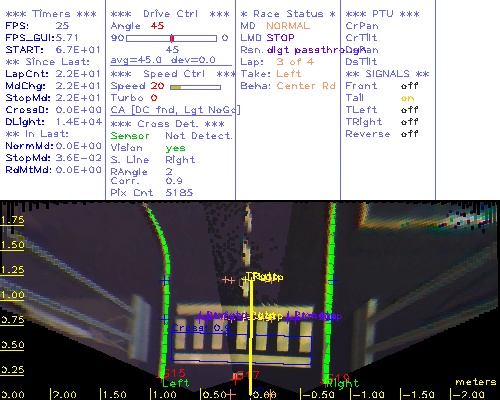Click the 1.00 meter vertical scale label
Screen dimensions: 500x400
pyautogui.click(x=12, y=295)
